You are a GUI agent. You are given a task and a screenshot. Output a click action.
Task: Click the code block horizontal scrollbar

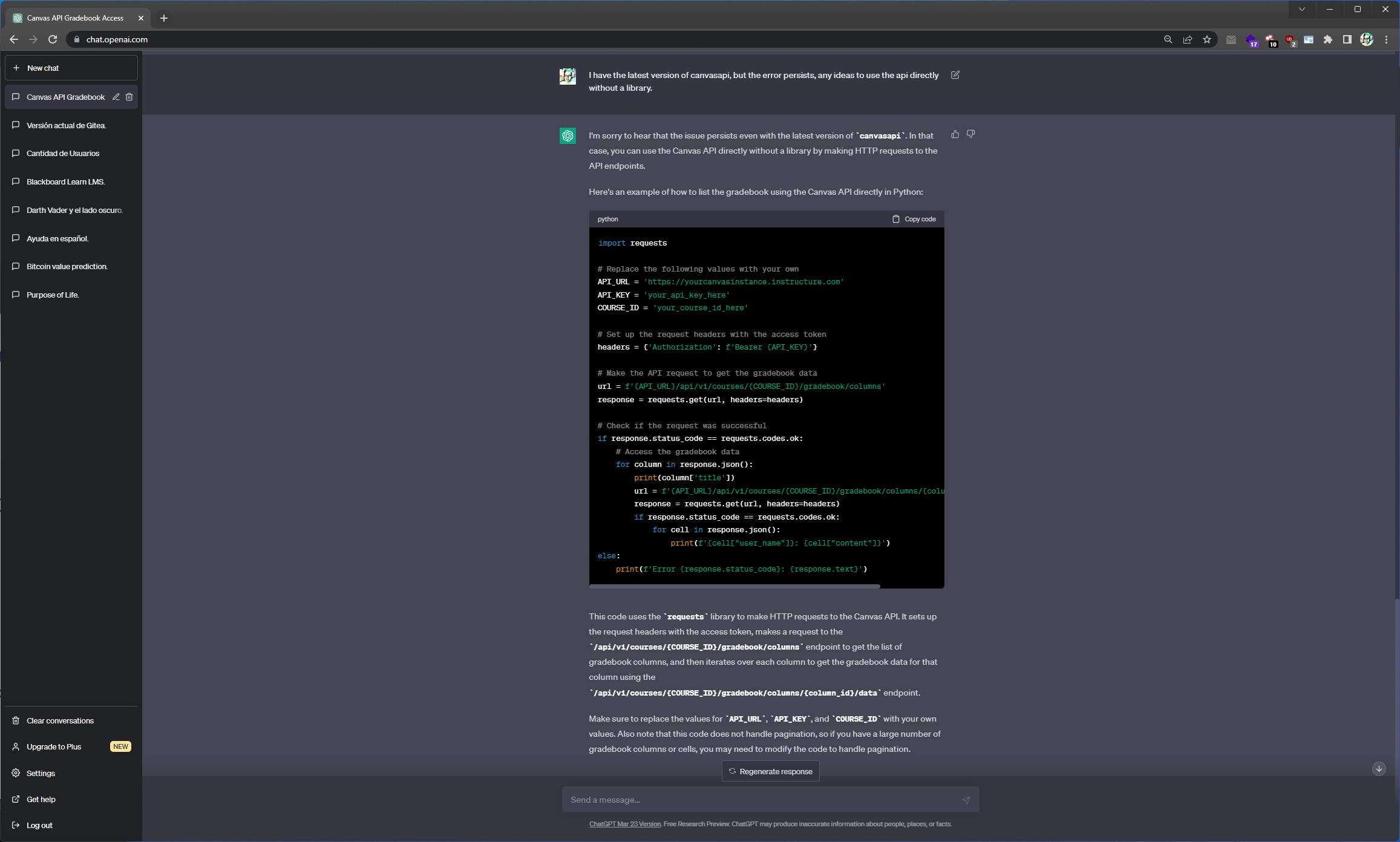[734, 586]
